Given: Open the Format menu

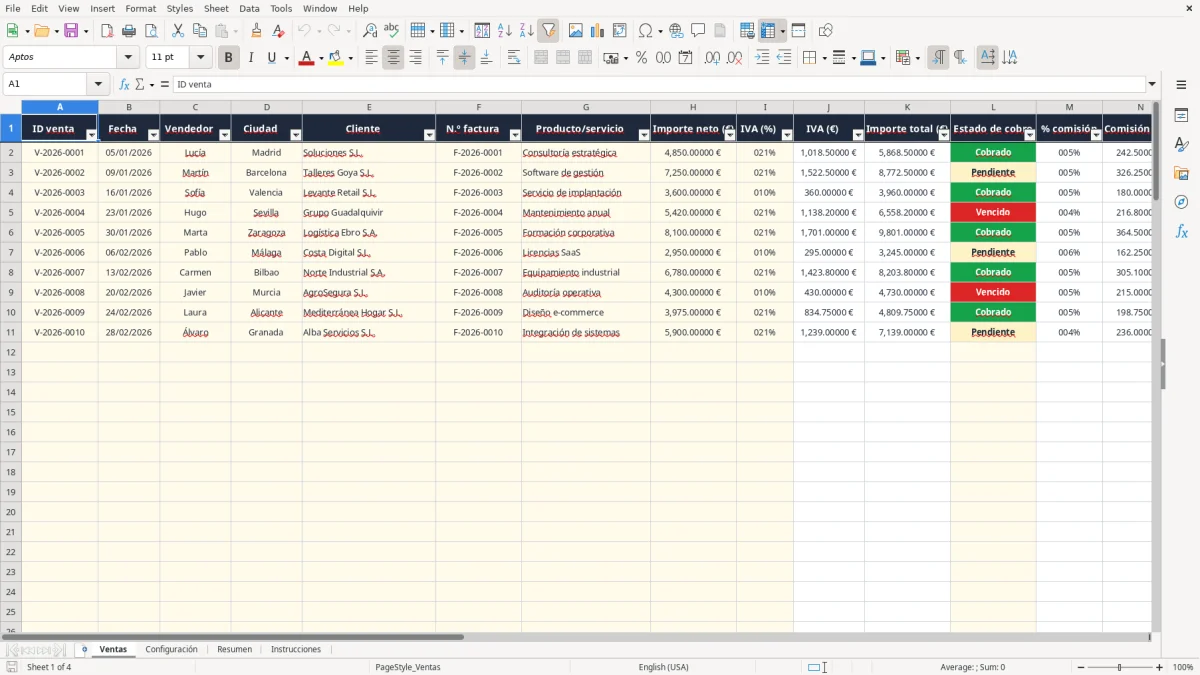Looking at the screenshot, I should [x=141, y=8].
